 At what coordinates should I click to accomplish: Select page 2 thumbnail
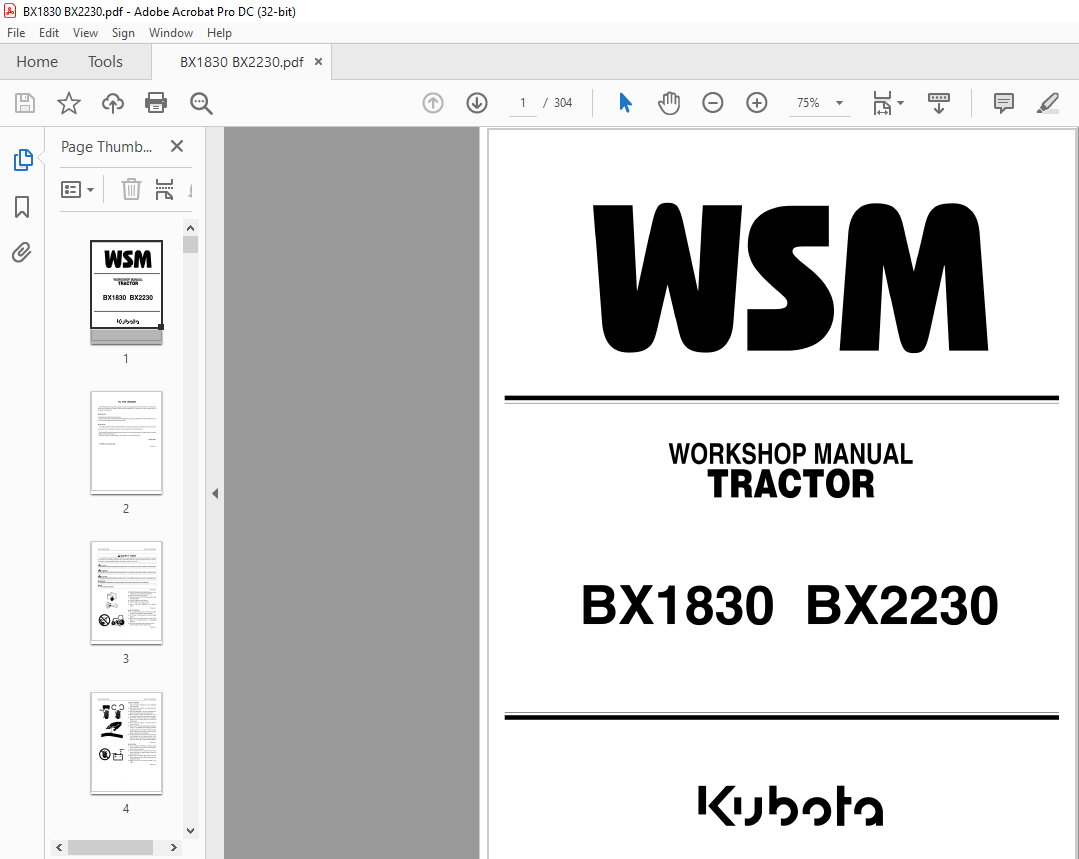click(127, 442)
